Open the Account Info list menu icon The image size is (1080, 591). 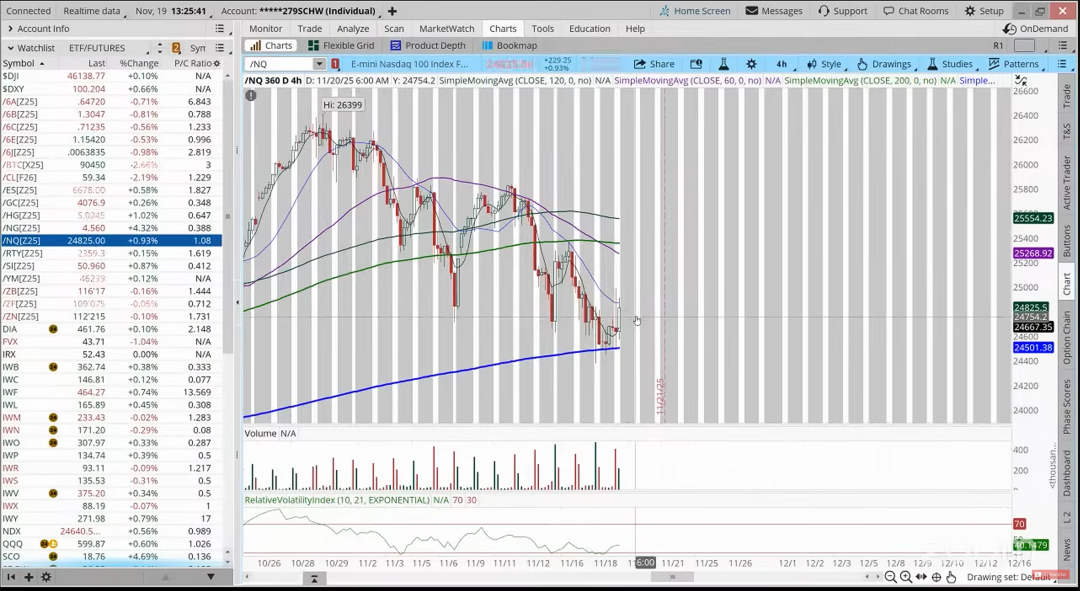[220, 28]
